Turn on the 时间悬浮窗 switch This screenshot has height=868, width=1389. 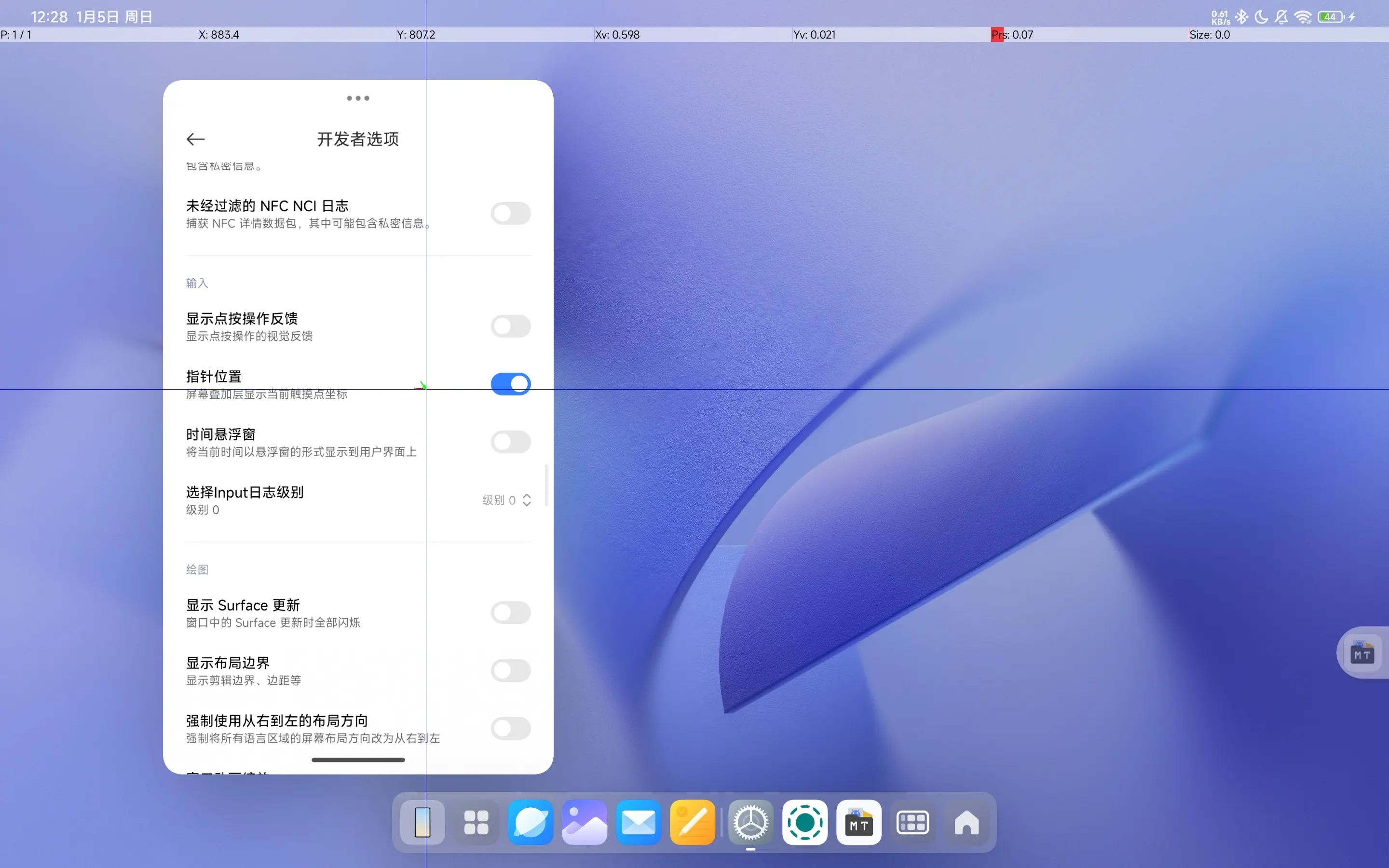click(510, 441)
